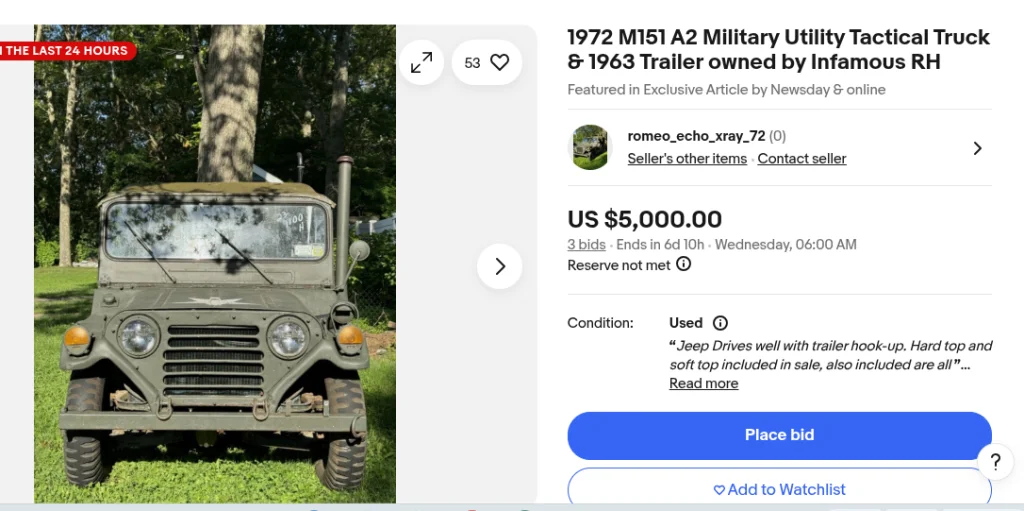Open the question mark help bubble
Viewport: 1024px width, 511px height.
coord(995,462)
